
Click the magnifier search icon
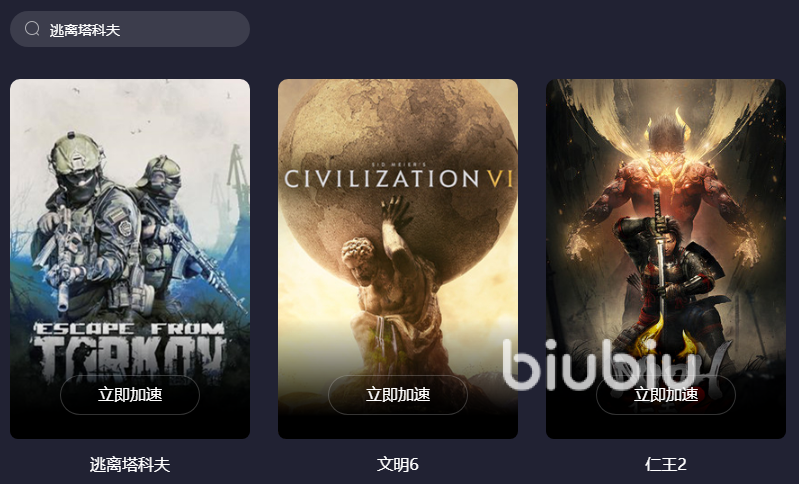click(x=32, y=29)
